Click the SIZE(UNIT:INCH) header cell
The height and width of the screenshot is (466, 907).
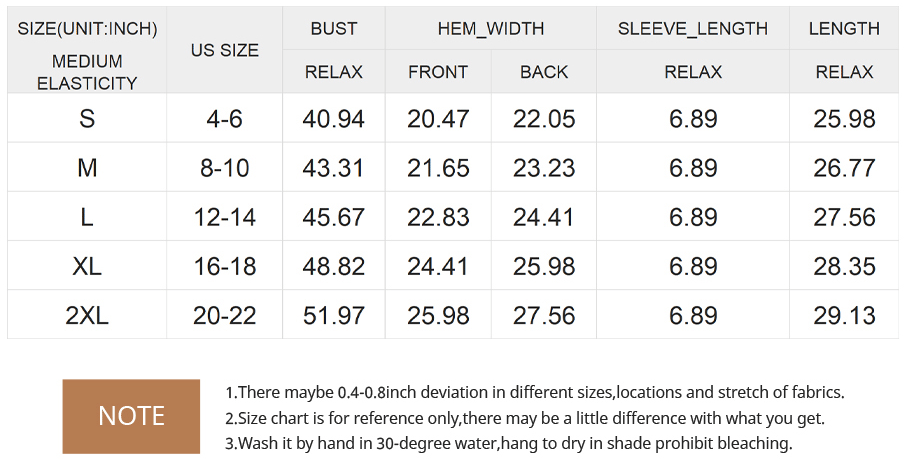[x=87, y=29]
